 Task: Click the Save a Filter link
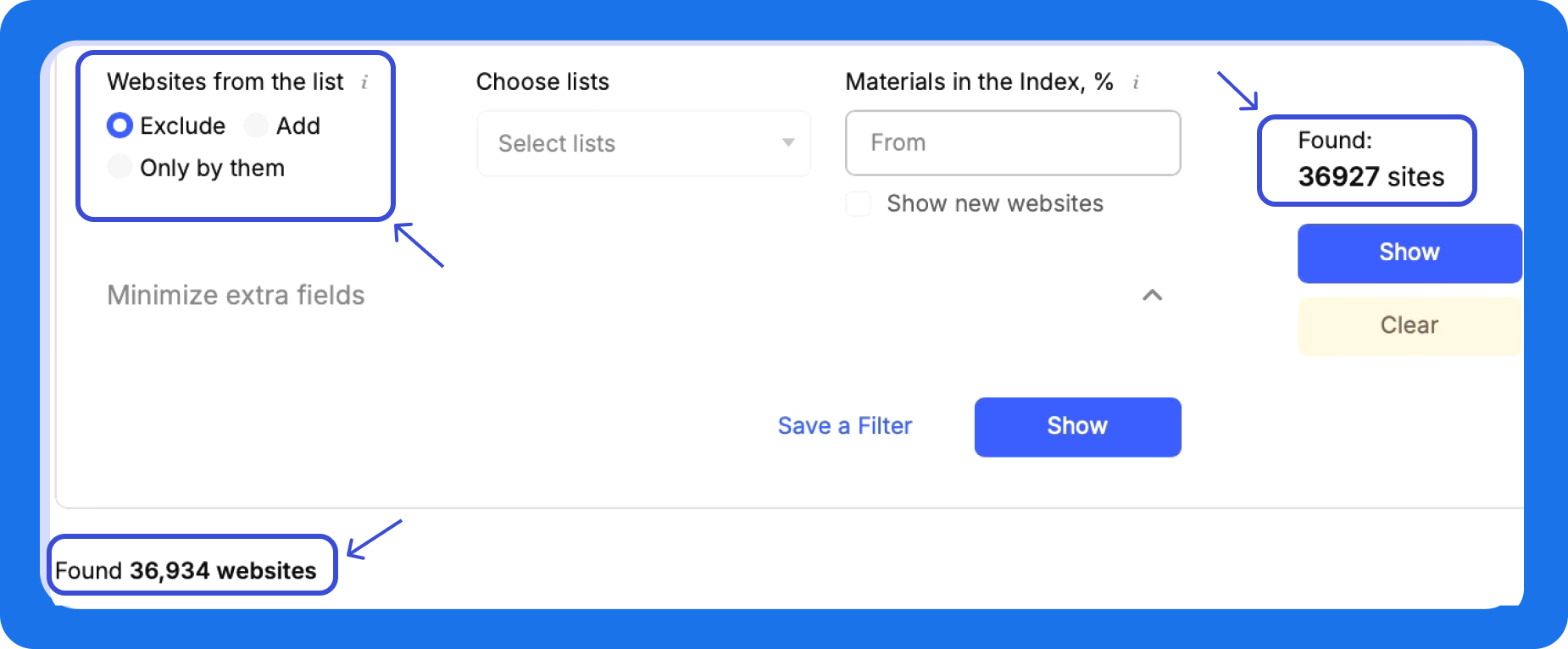click(x=844, y=425)
